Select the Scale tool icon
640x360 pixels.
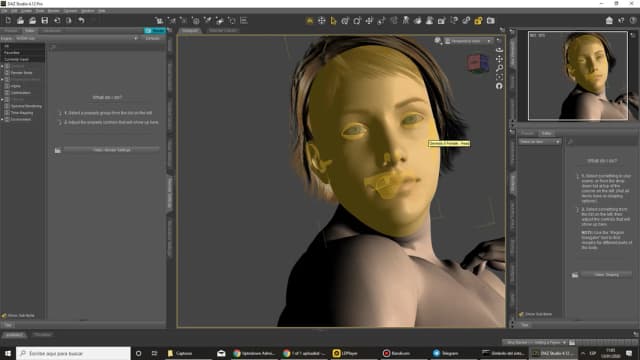(x=382, y=20)
